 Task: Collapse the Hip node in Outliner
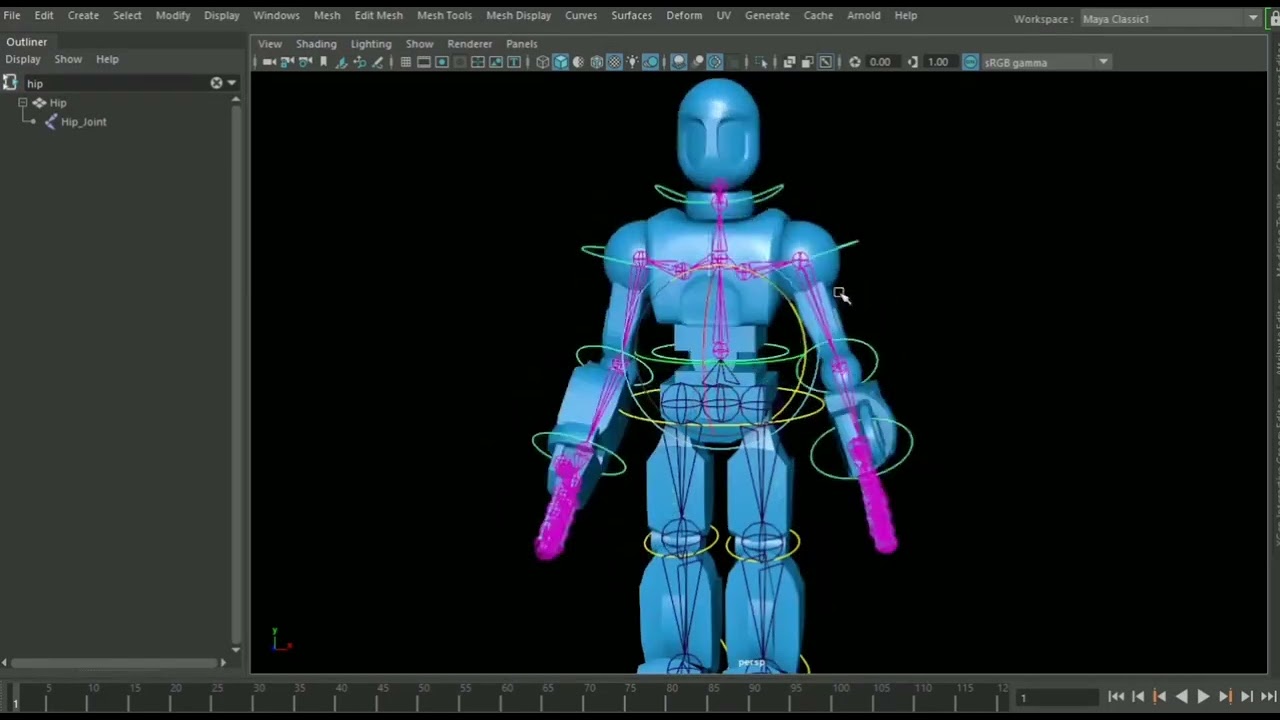click(22, 103)
